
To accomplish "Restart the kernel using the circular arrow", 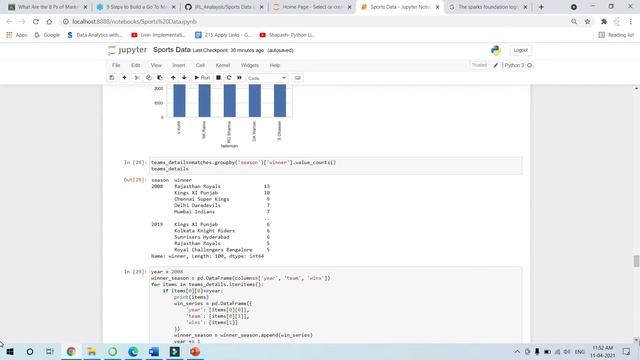I will click(x=229, y=78).
